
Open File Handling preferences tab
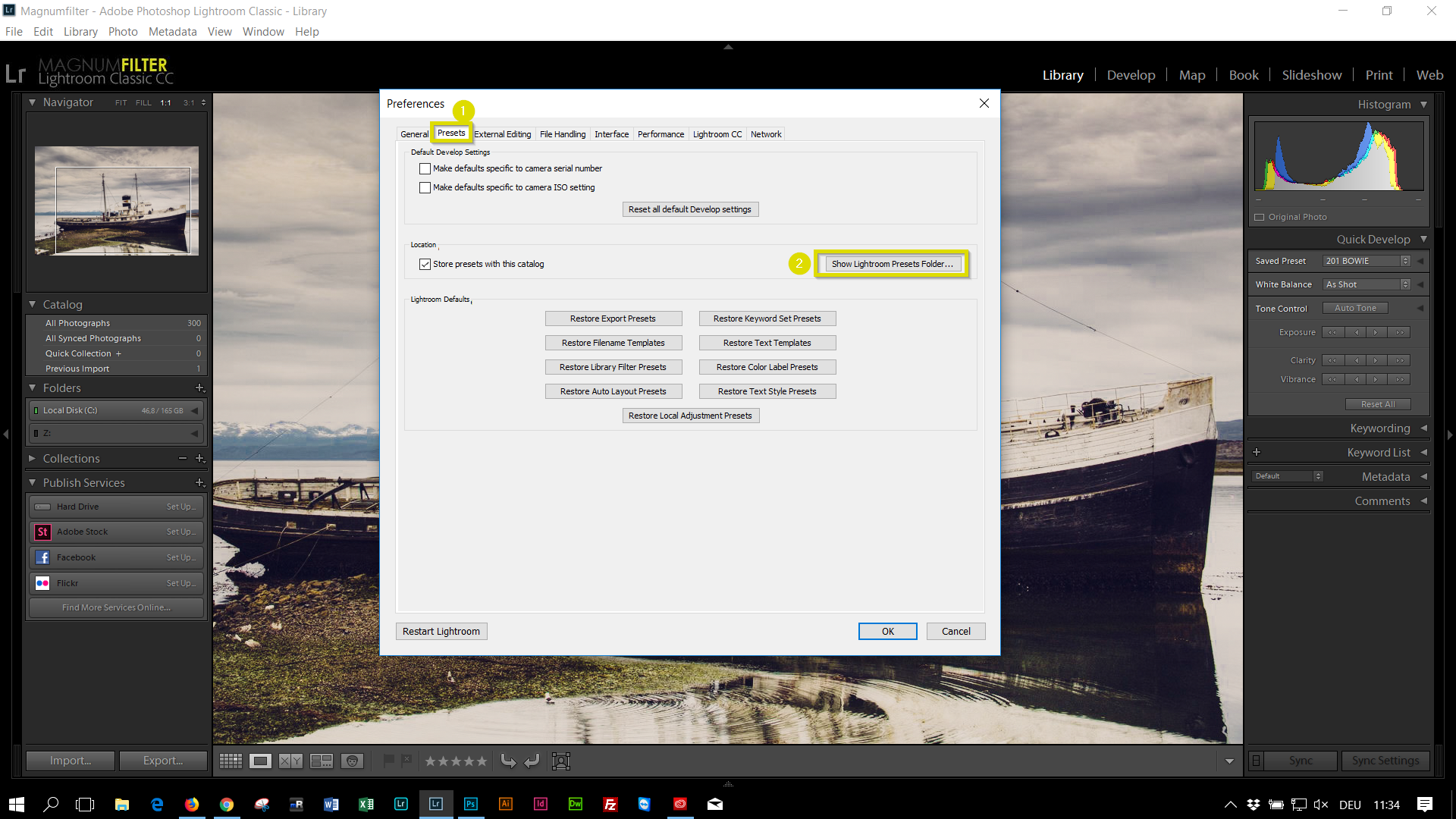pyautogui.click(x=563, y=134)
